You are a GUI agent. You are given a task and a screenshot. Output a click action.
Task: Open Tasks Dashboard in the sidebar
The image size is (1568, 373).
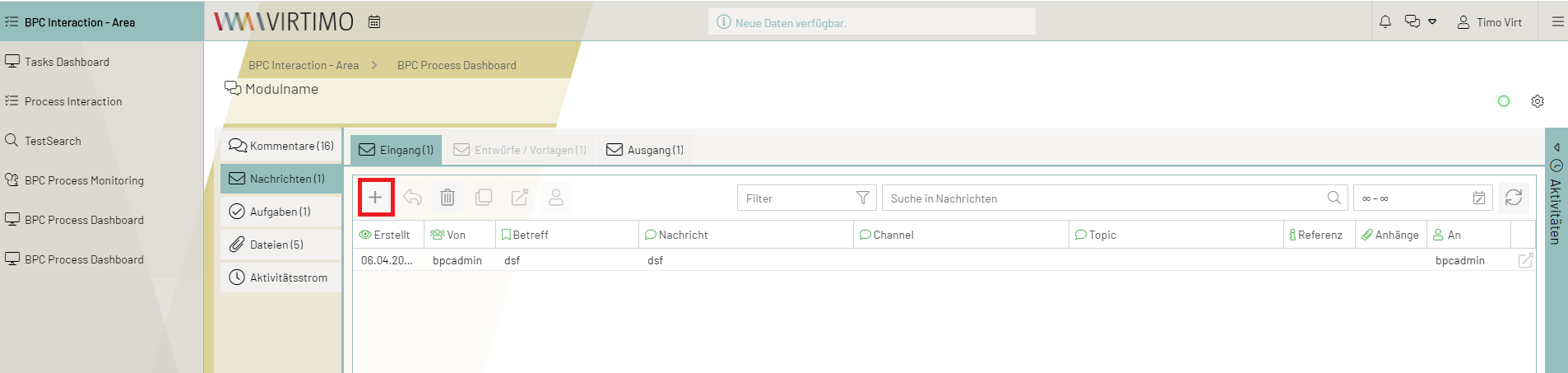tap(67, 62)
